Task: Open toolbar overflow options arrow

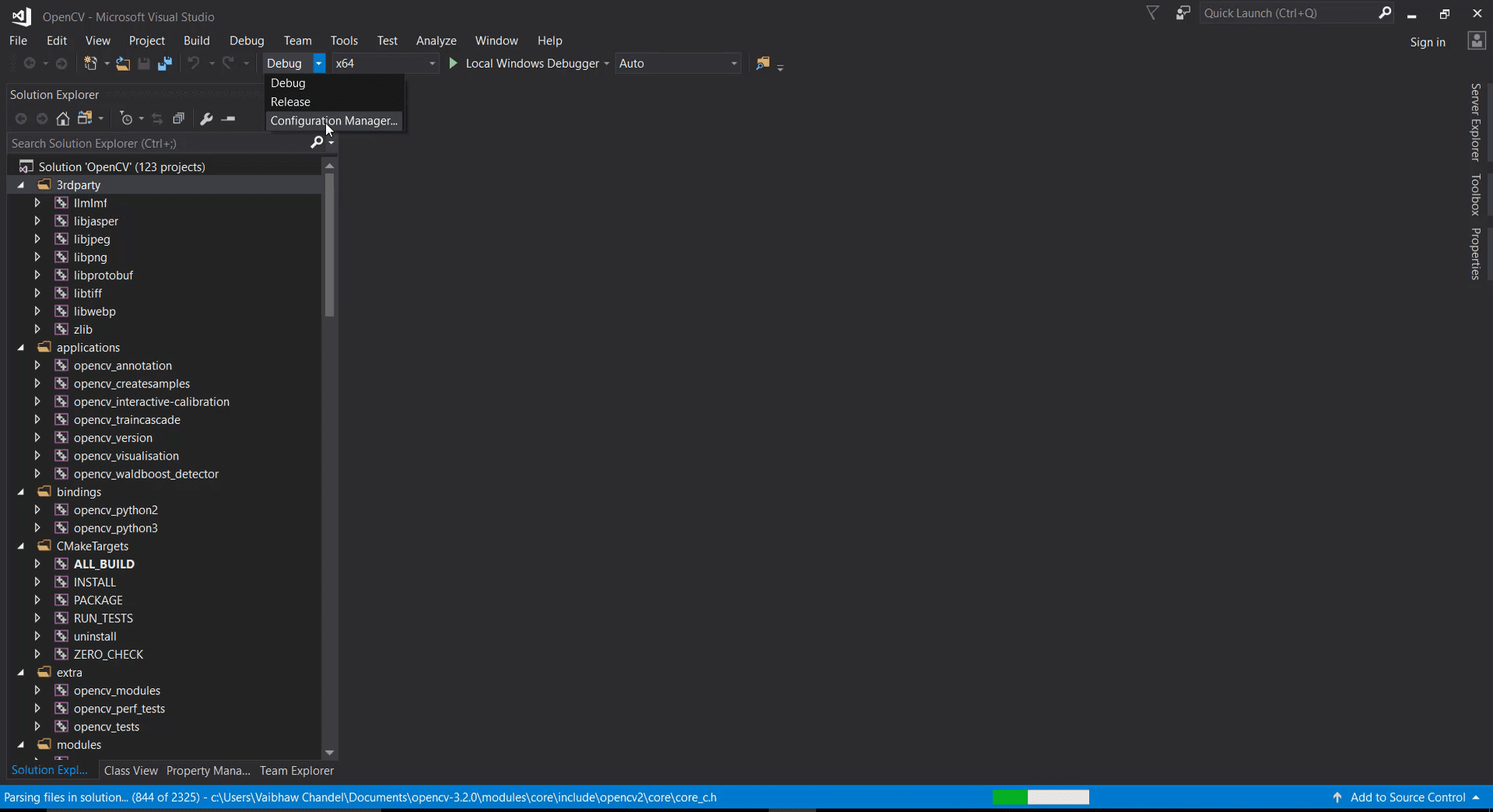Action: (x=780, y=67)
